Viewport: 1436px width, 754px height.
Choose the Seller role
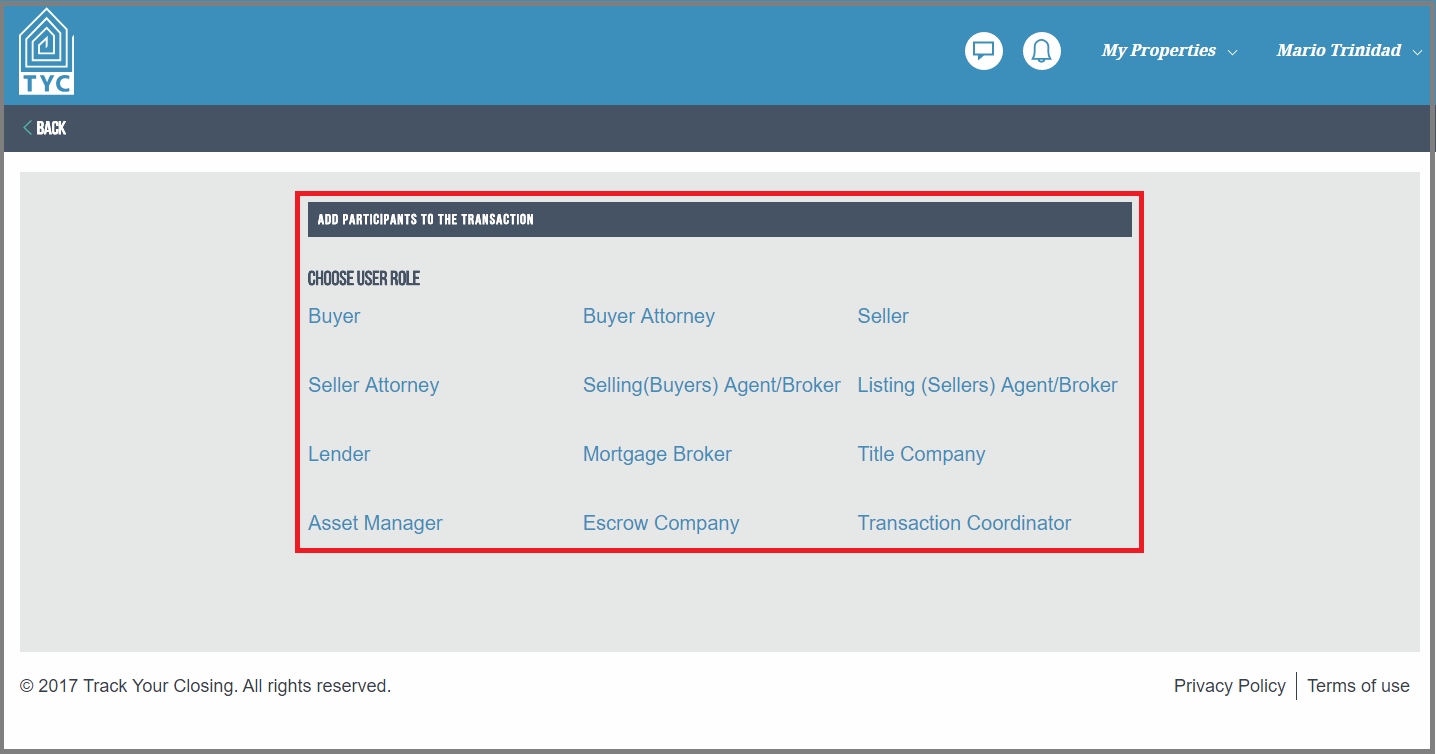[882, 316]
